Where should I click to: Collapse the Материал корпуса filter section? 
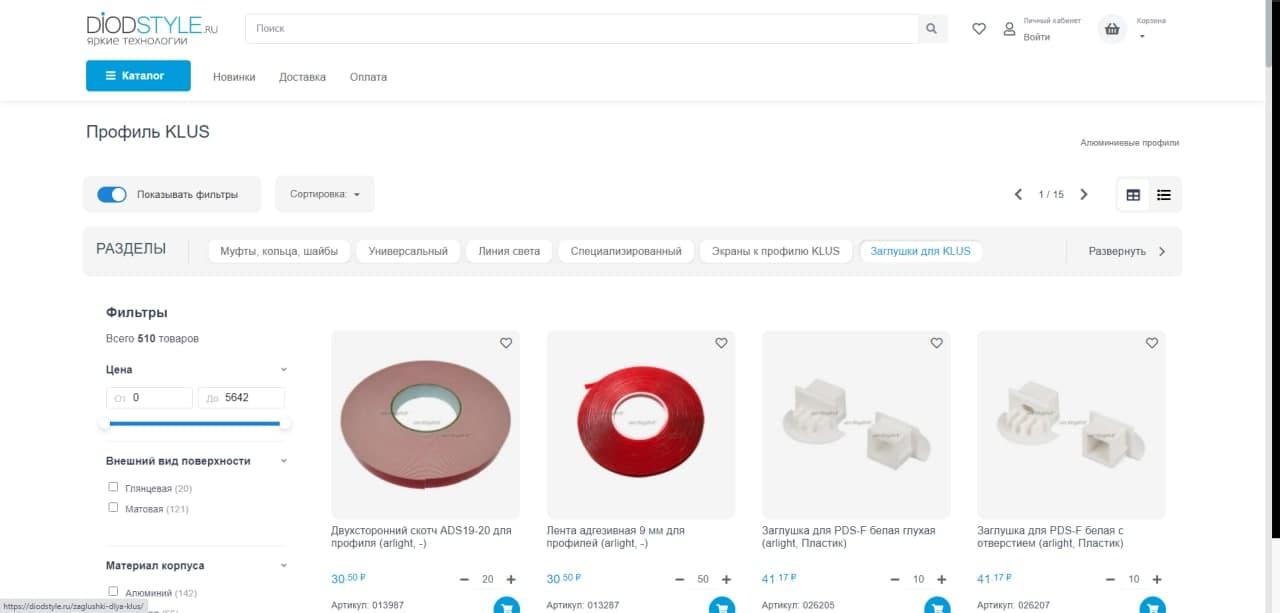click(284, 566)
